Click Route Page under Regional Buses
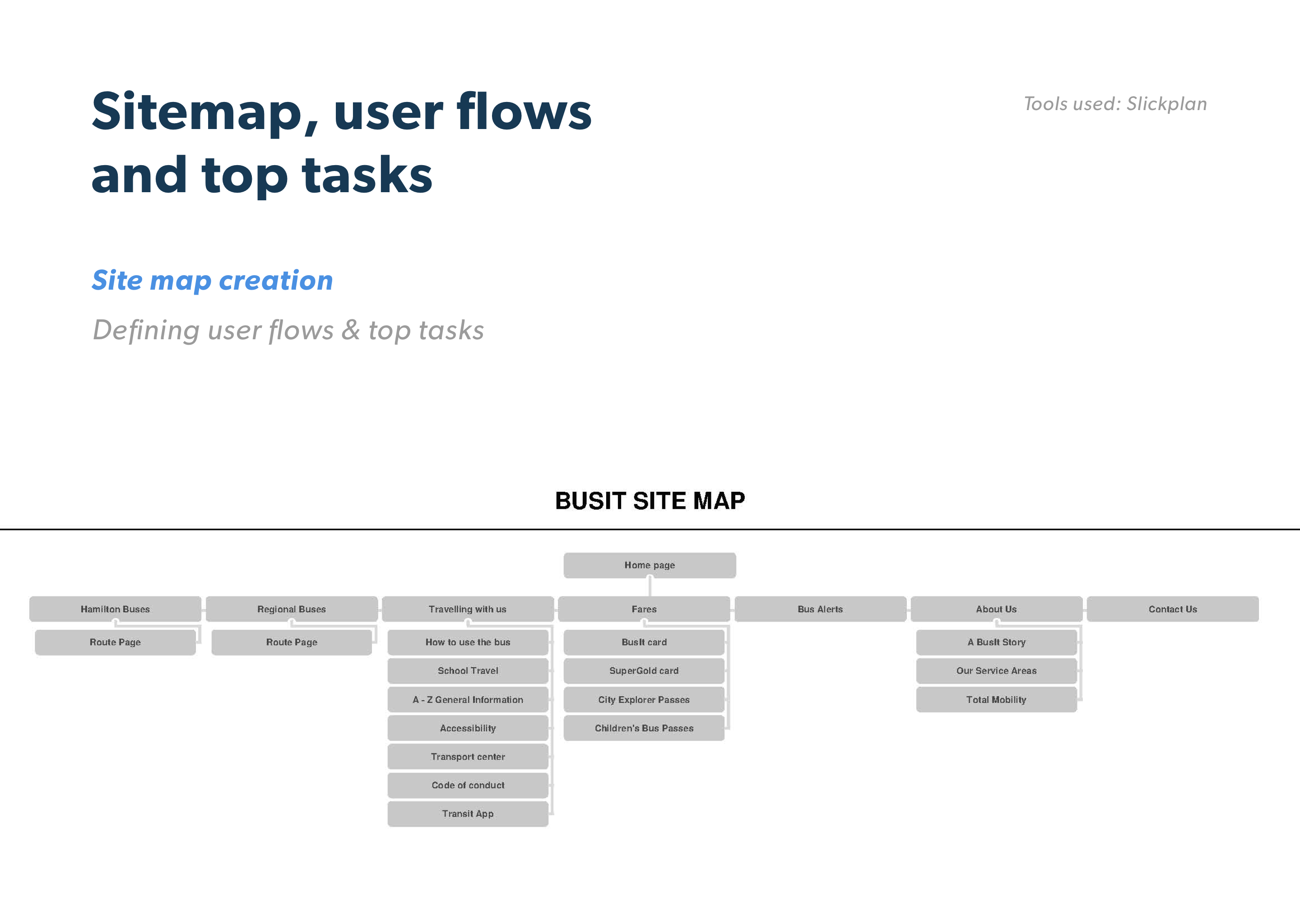The height and width of the screenshot is (924, 1300). click(292, 642)
